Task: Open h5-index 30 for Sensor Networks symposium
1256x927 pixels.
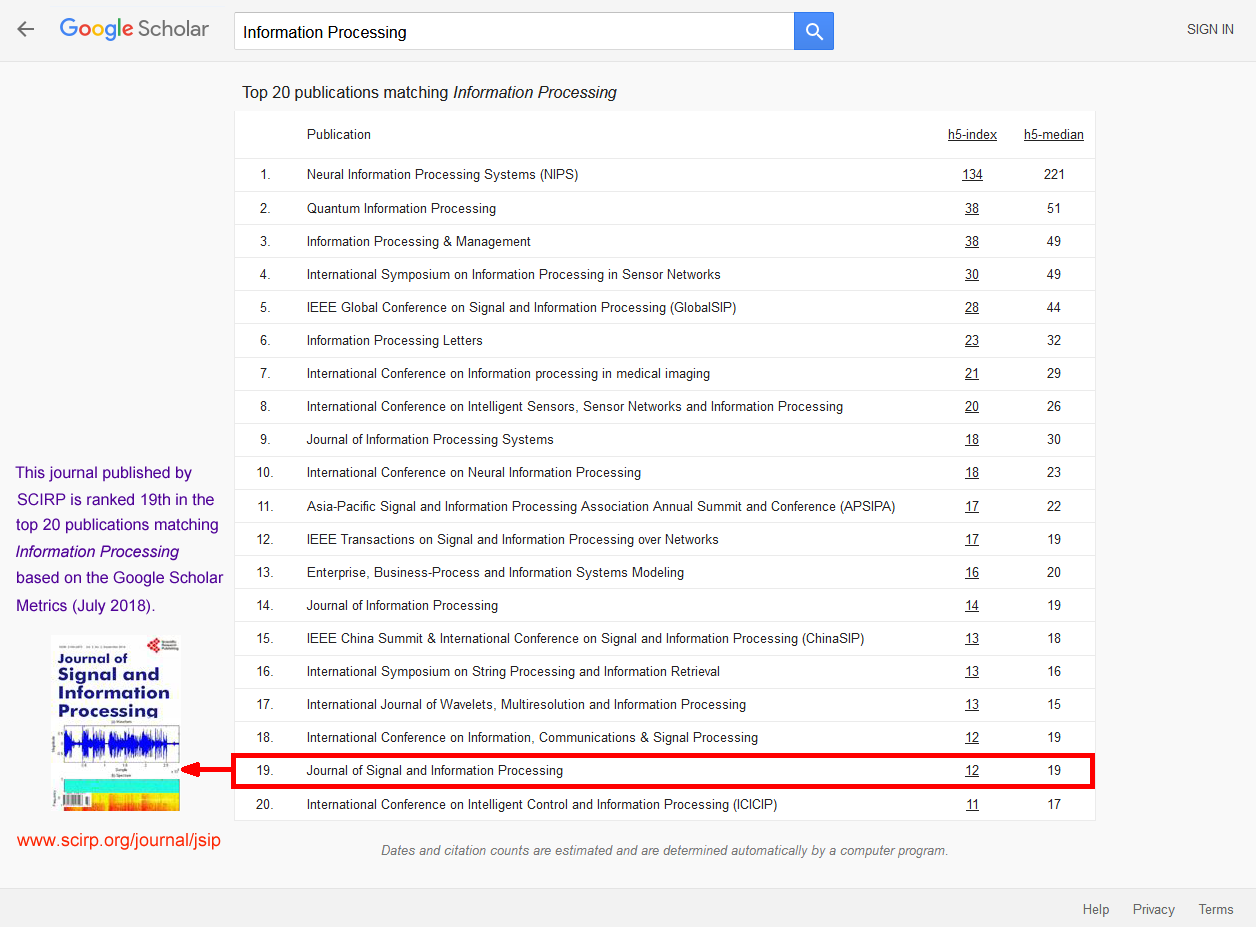Action: point(972,275)
